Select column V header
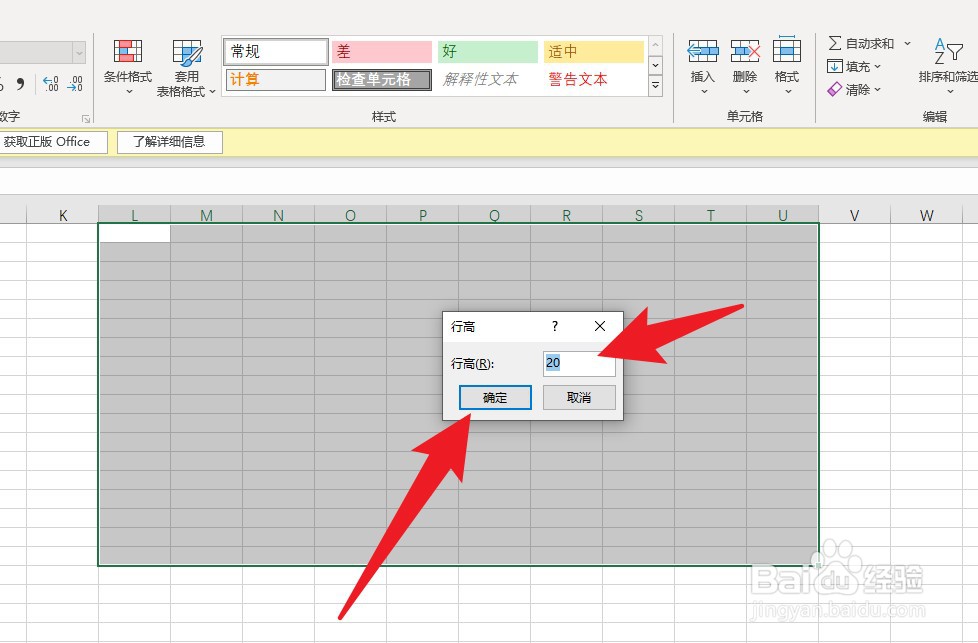The height and width of the screenshot is (643, 978). pyautogui.click(x=855, y=215)
